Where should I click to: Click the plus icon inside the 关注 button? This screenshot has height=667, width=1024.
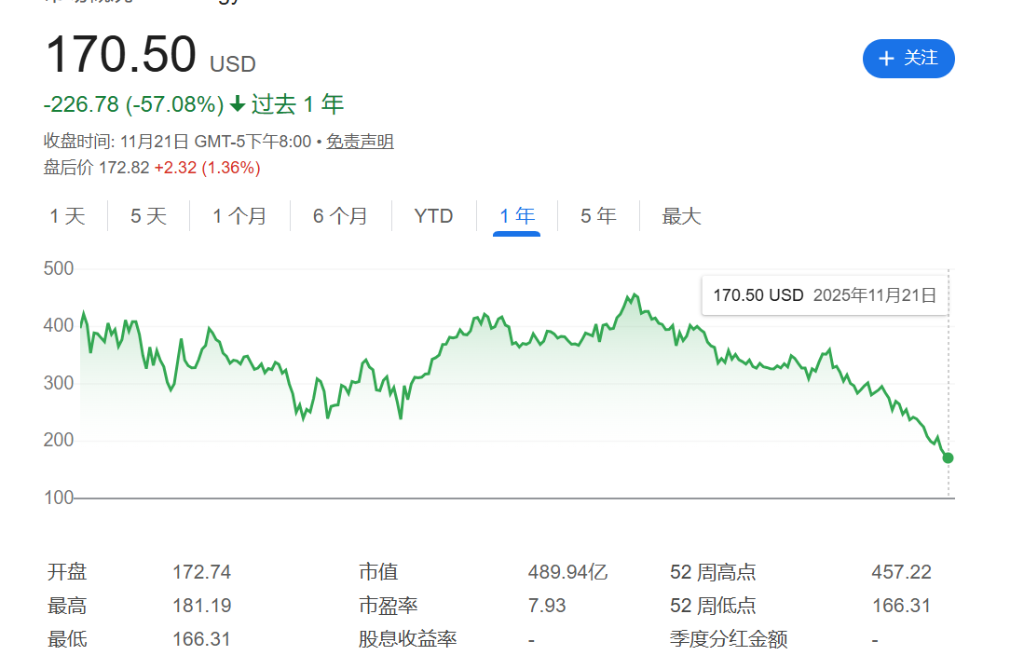pyautogui.click(x=886, y=59)
